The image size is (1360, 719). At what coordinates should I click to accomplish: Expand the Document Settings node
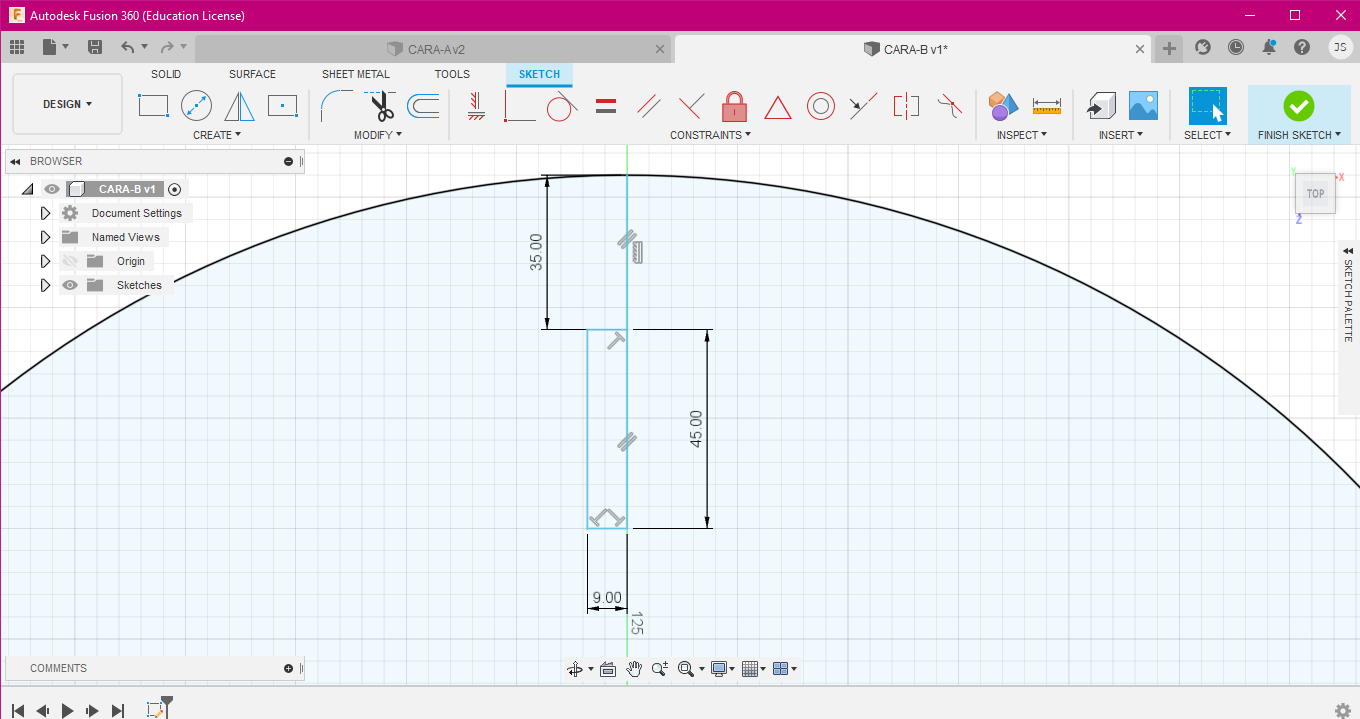(x=45, y=213)
